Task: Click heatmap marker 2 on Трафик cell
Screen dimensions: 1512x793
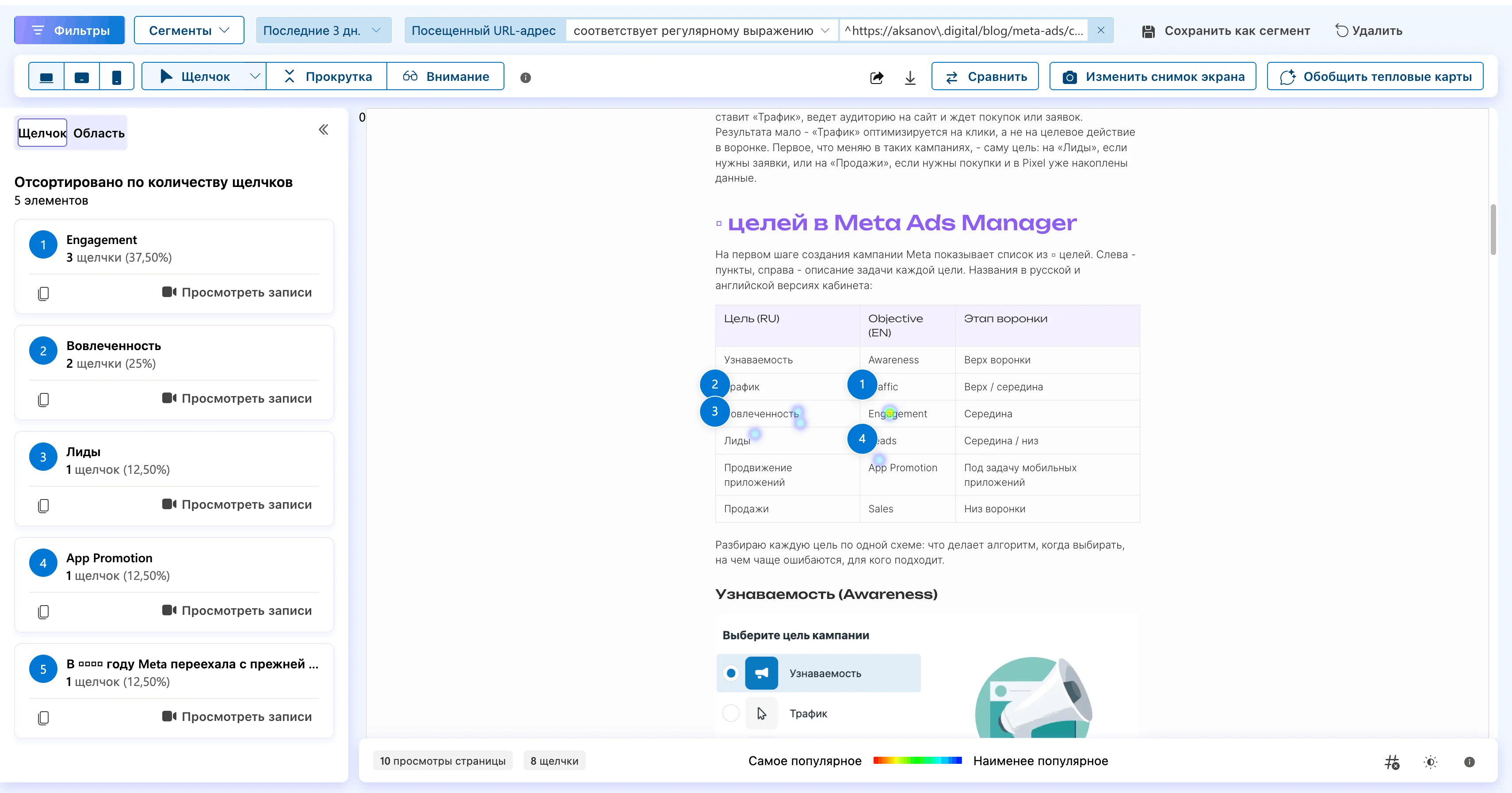Action: click(715, 385)
